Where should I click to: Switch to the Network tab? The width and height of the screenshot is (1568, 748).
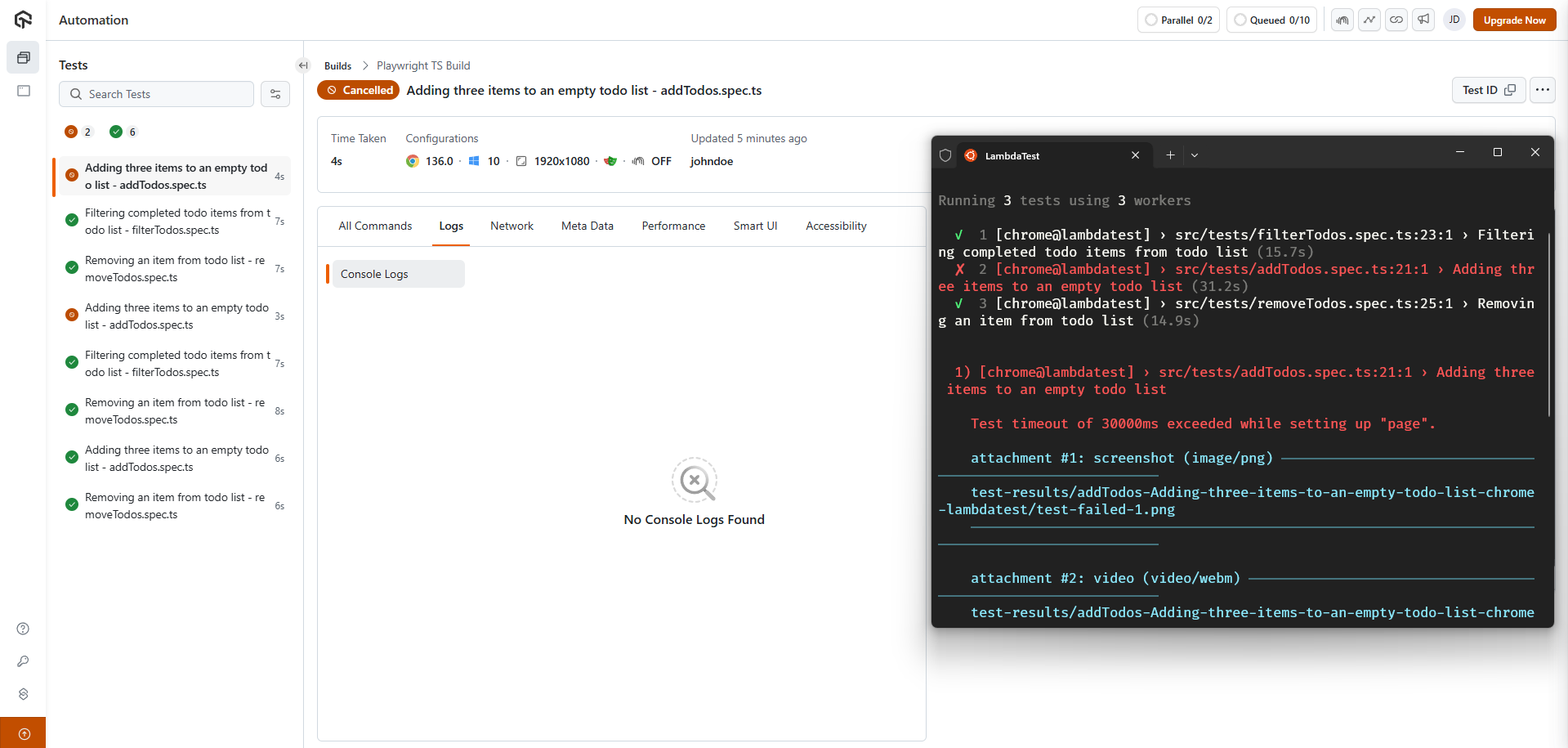coord(511,226)
